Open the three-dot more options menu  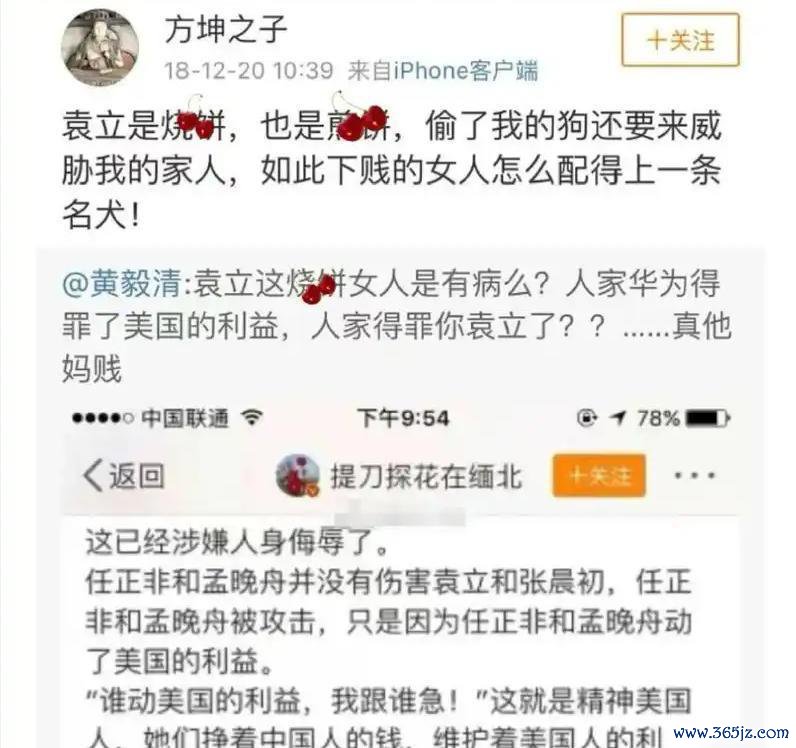click(694, 476)
